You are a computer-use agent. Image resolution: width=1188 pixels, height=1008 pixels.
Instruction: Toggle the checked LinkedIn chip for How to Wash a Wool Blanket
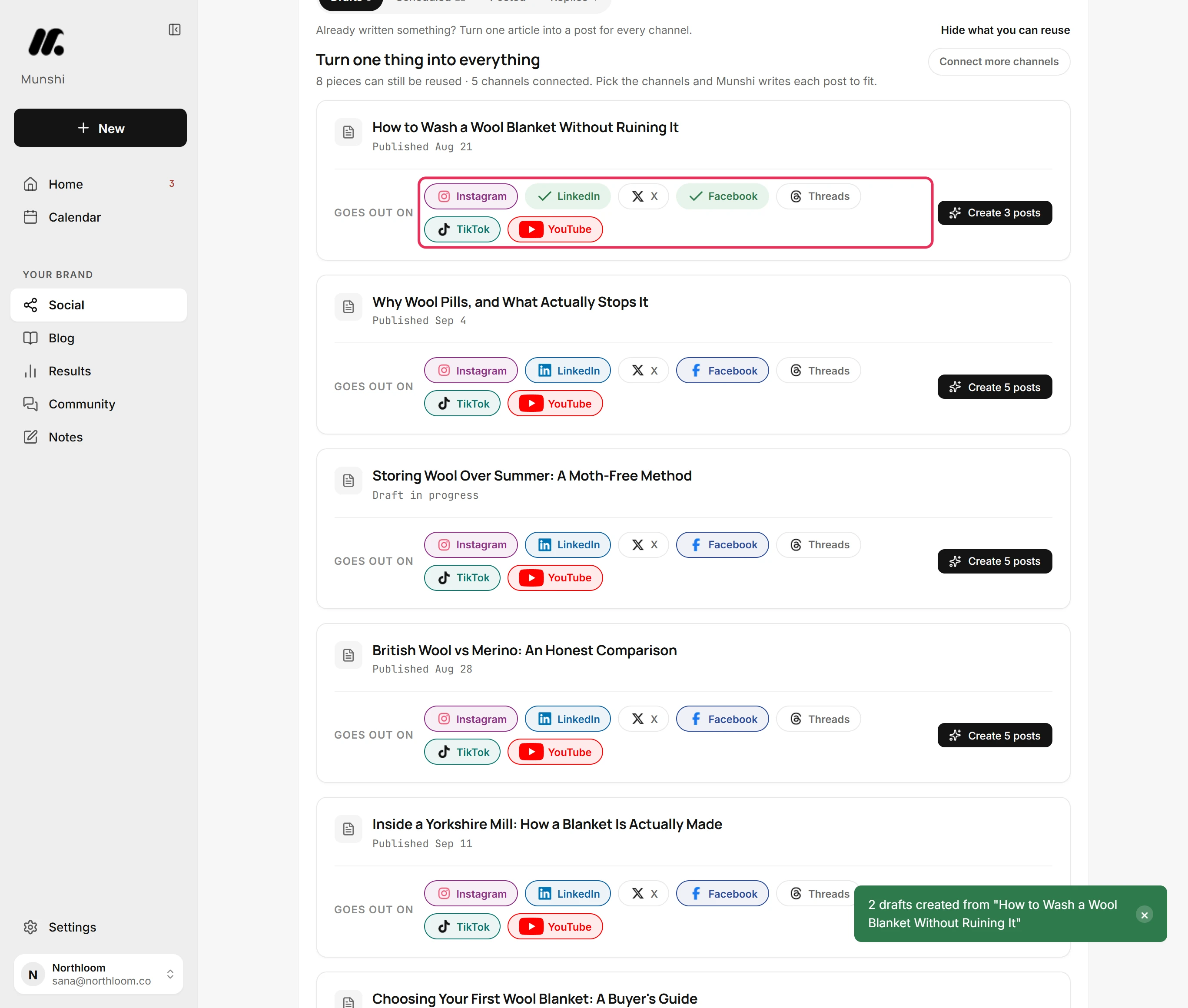click(x=567, y=196)
